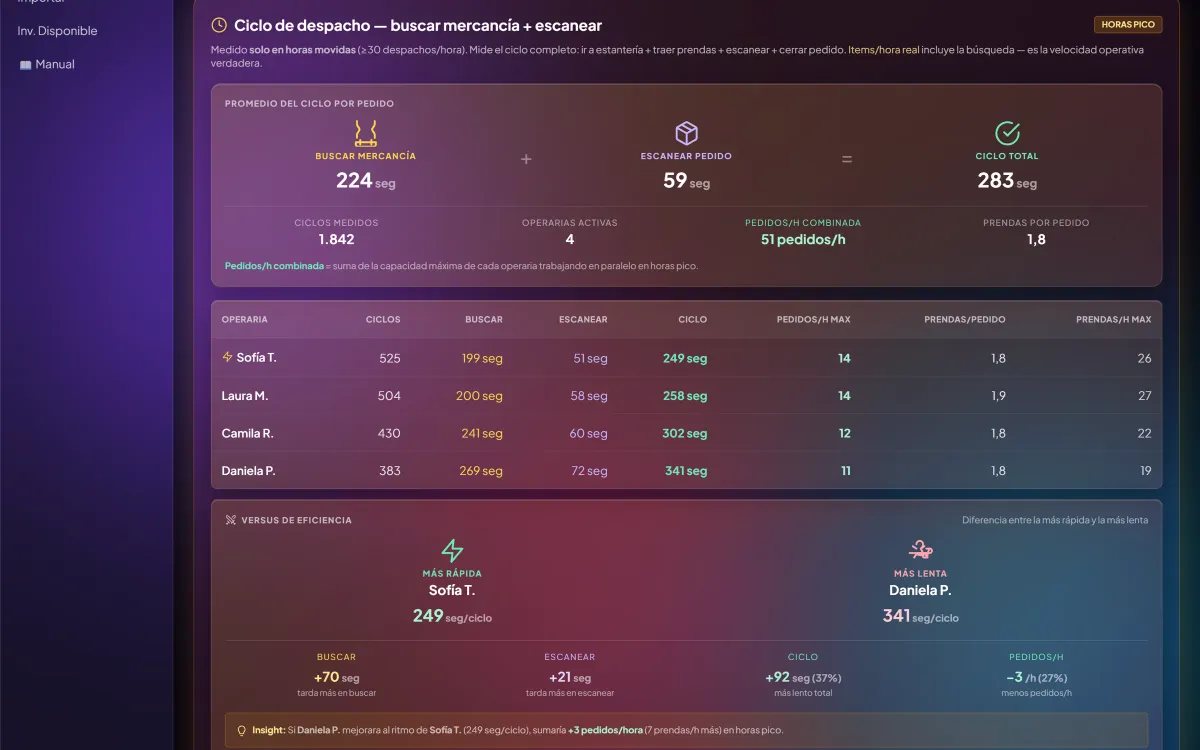
Task: Click the 258 seg cycle value
Action: pos(685,396)
